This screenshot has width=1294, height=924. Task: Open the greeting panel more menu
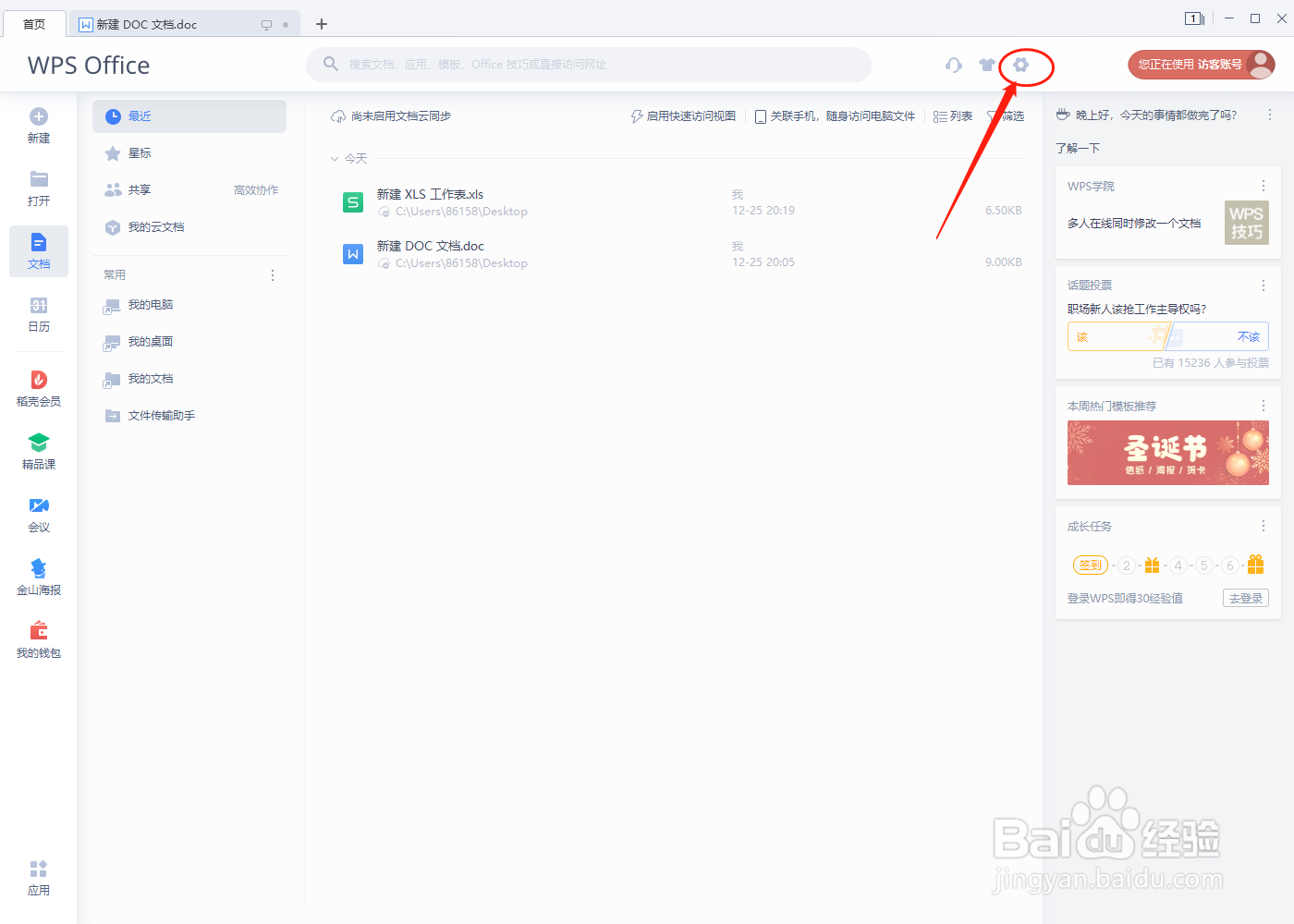1269,115
